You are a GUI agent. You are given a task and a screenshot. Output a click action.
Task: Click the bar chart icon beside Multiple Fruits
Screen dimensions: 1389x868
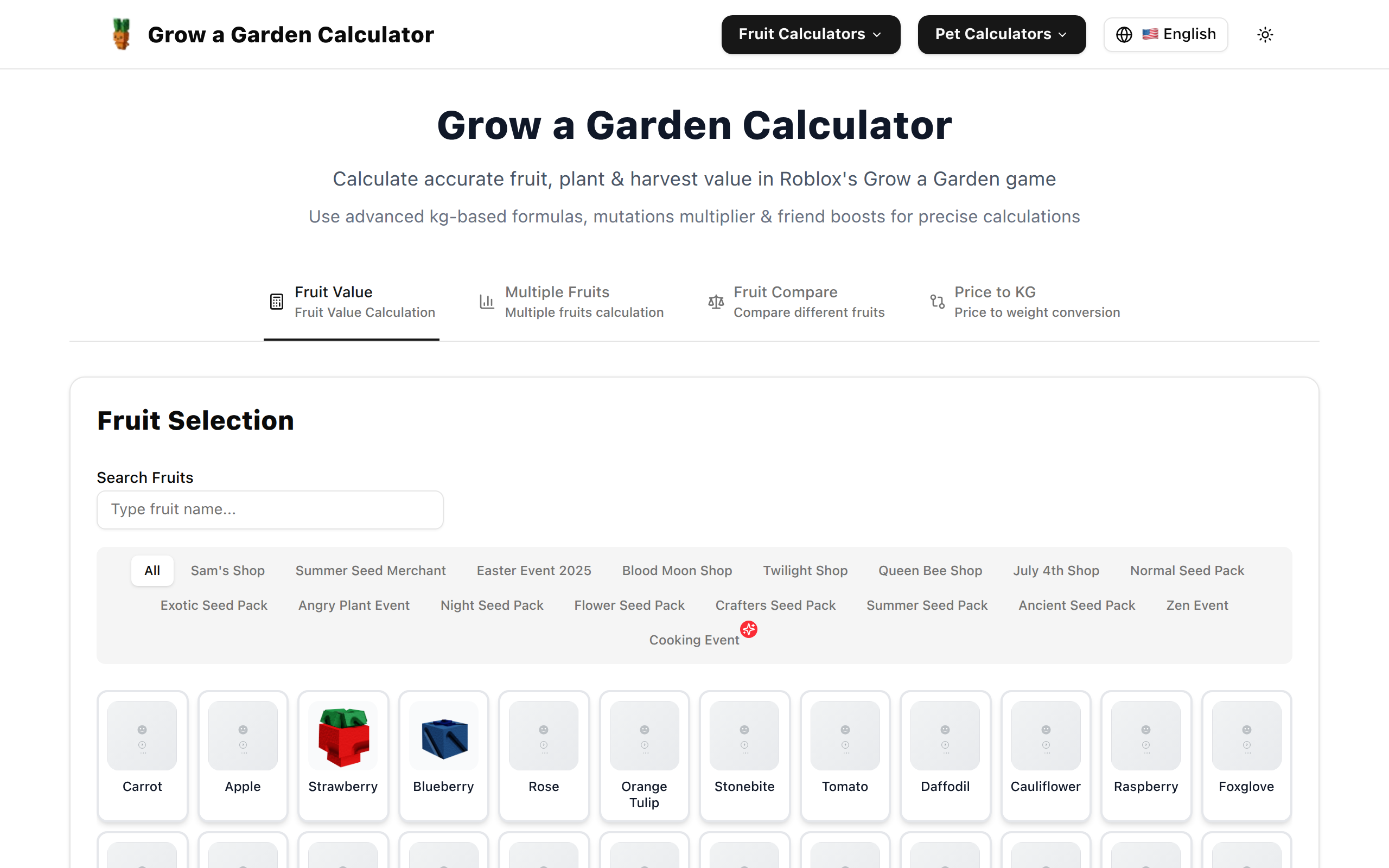tap(487, 302)
